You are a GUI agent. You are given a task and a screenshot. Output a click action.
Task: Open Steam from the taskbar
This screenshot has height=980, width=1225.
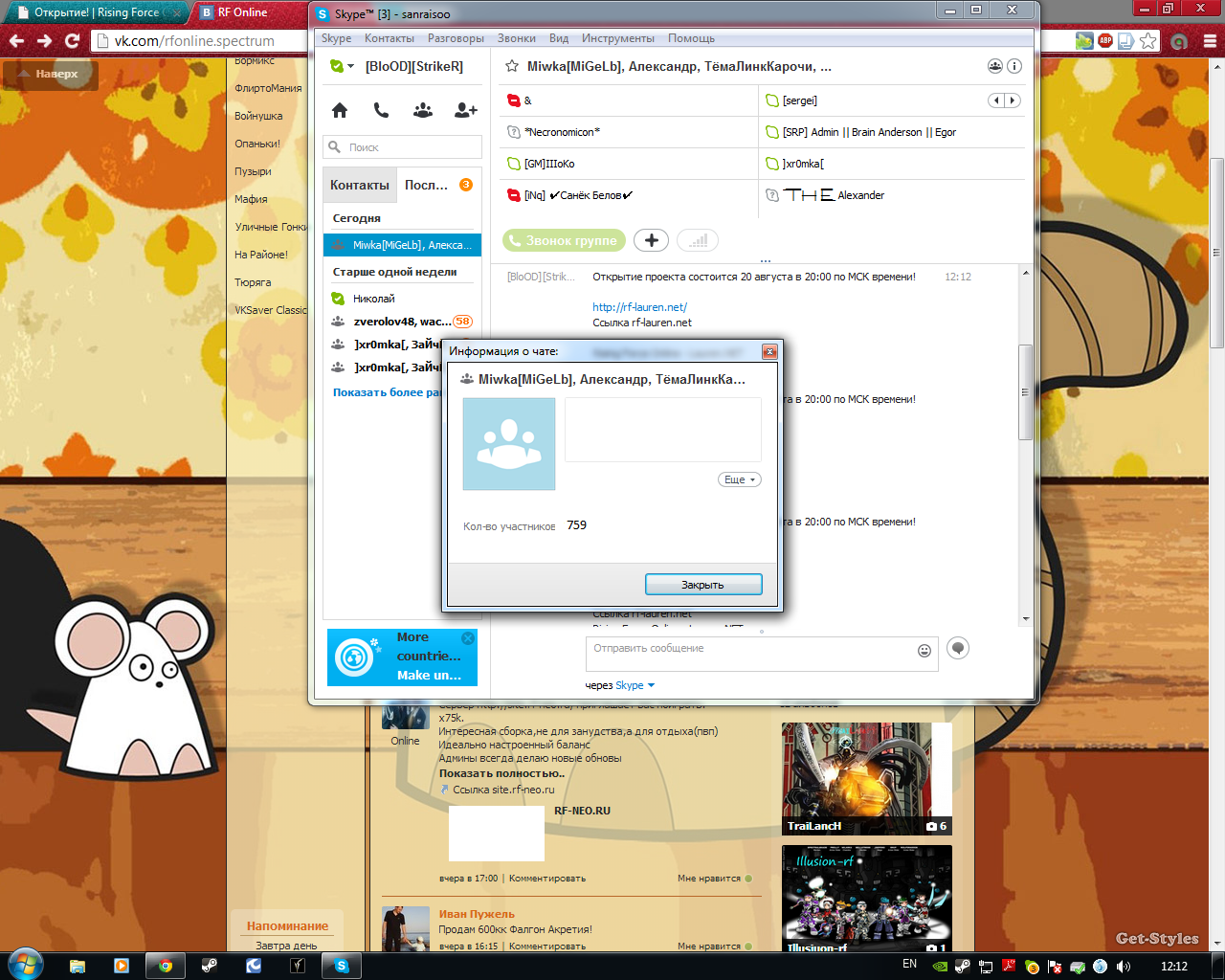(209, 966)
